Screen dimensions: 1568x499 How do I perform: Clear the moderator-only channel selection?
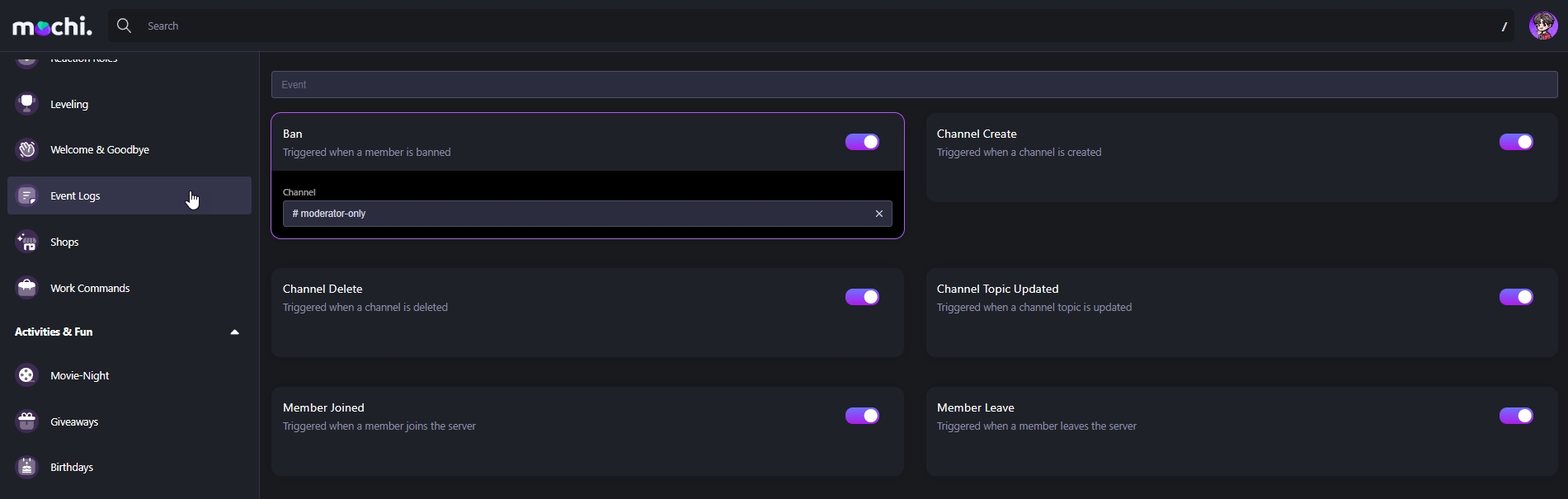tap(879, 214)
